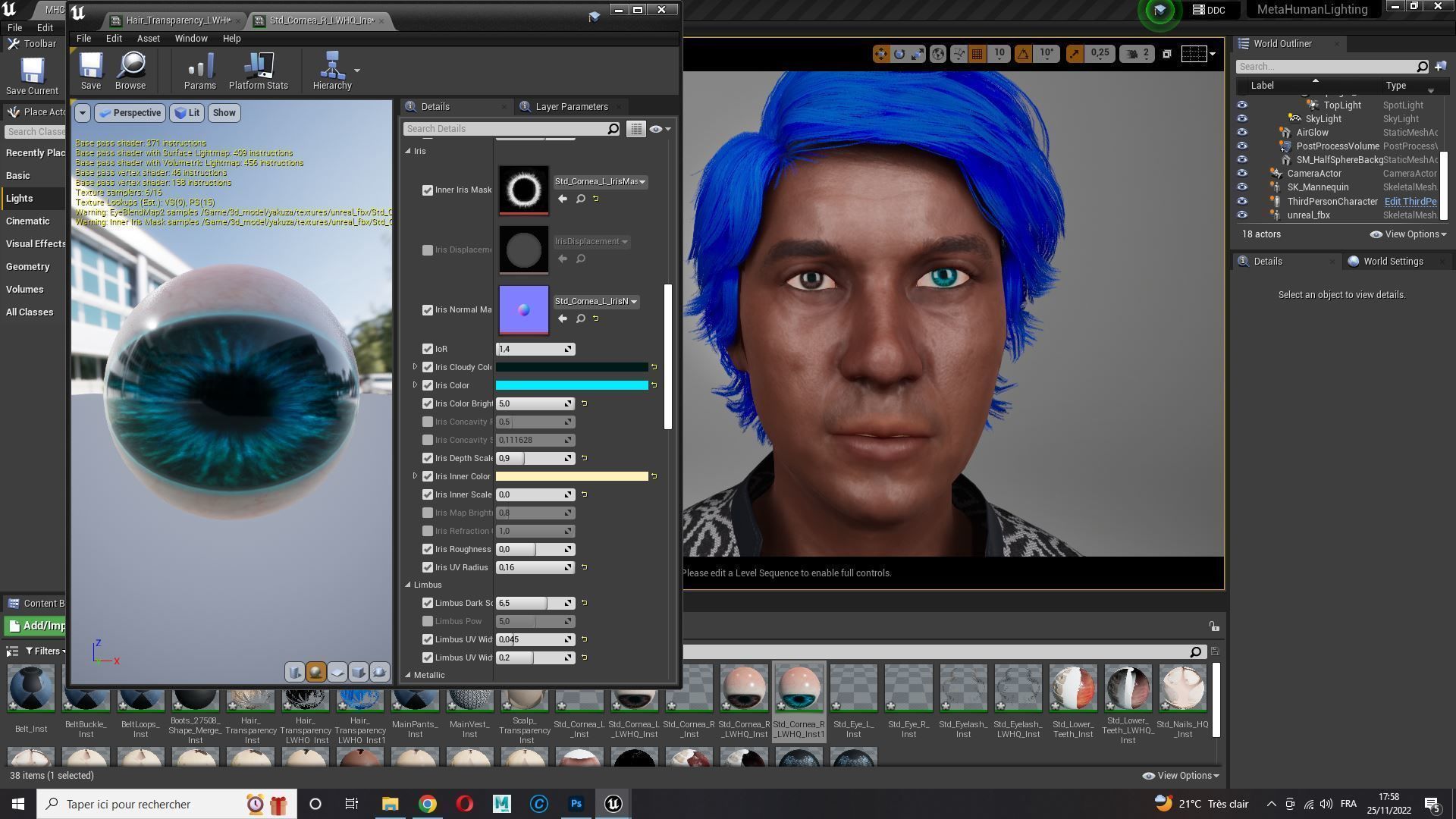1456x819 pixels.
Task: Hide SkyLight actor with eye icon
Action: click(1241, 119)
